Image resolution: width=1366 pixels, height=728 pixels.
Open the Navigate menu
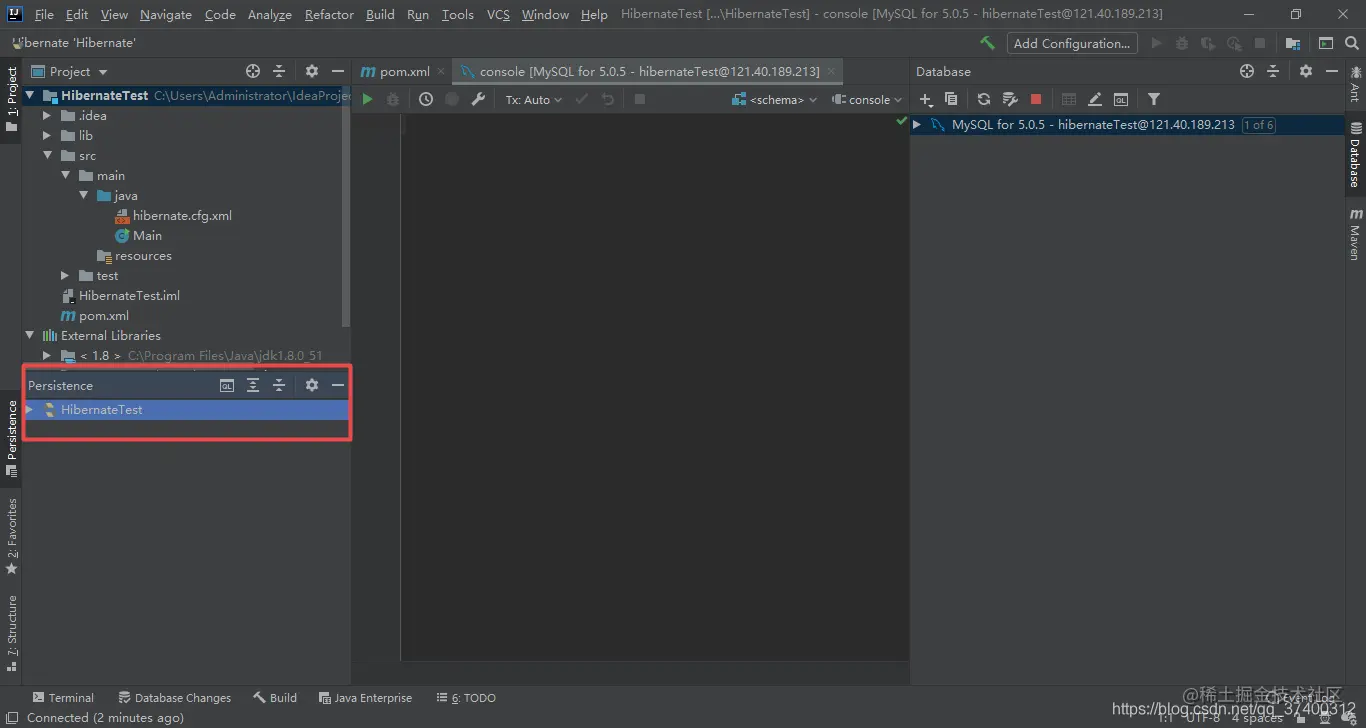[x=166, y=14]
